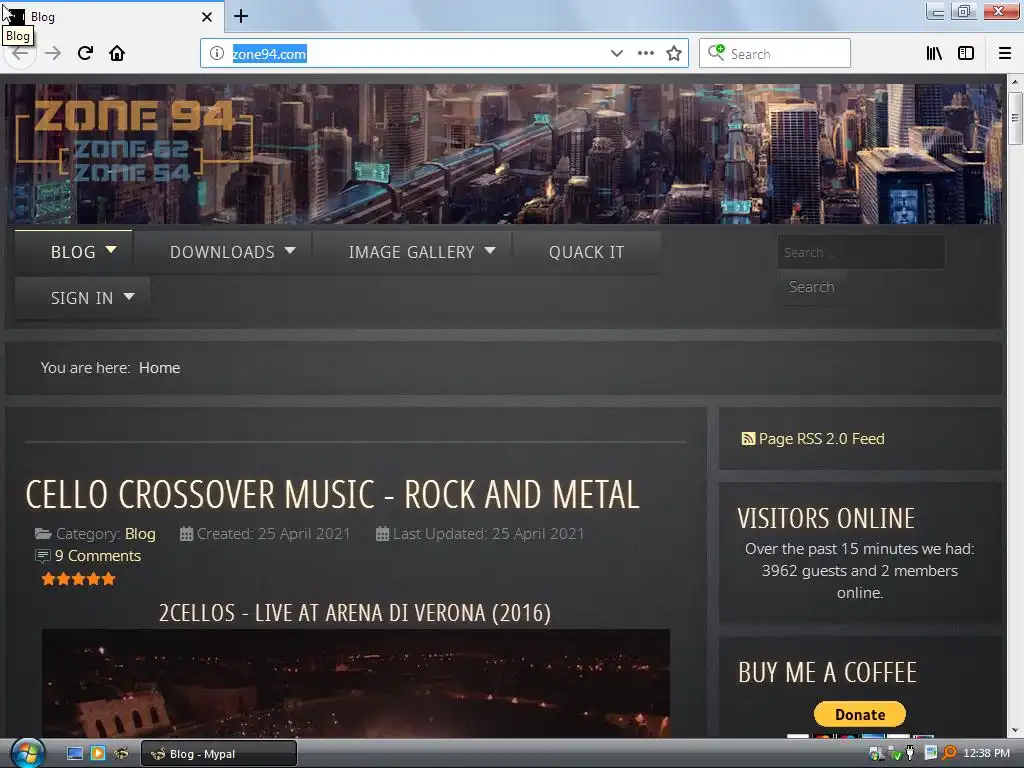Click the search engine magnifier icon

[x=716, y=52]
